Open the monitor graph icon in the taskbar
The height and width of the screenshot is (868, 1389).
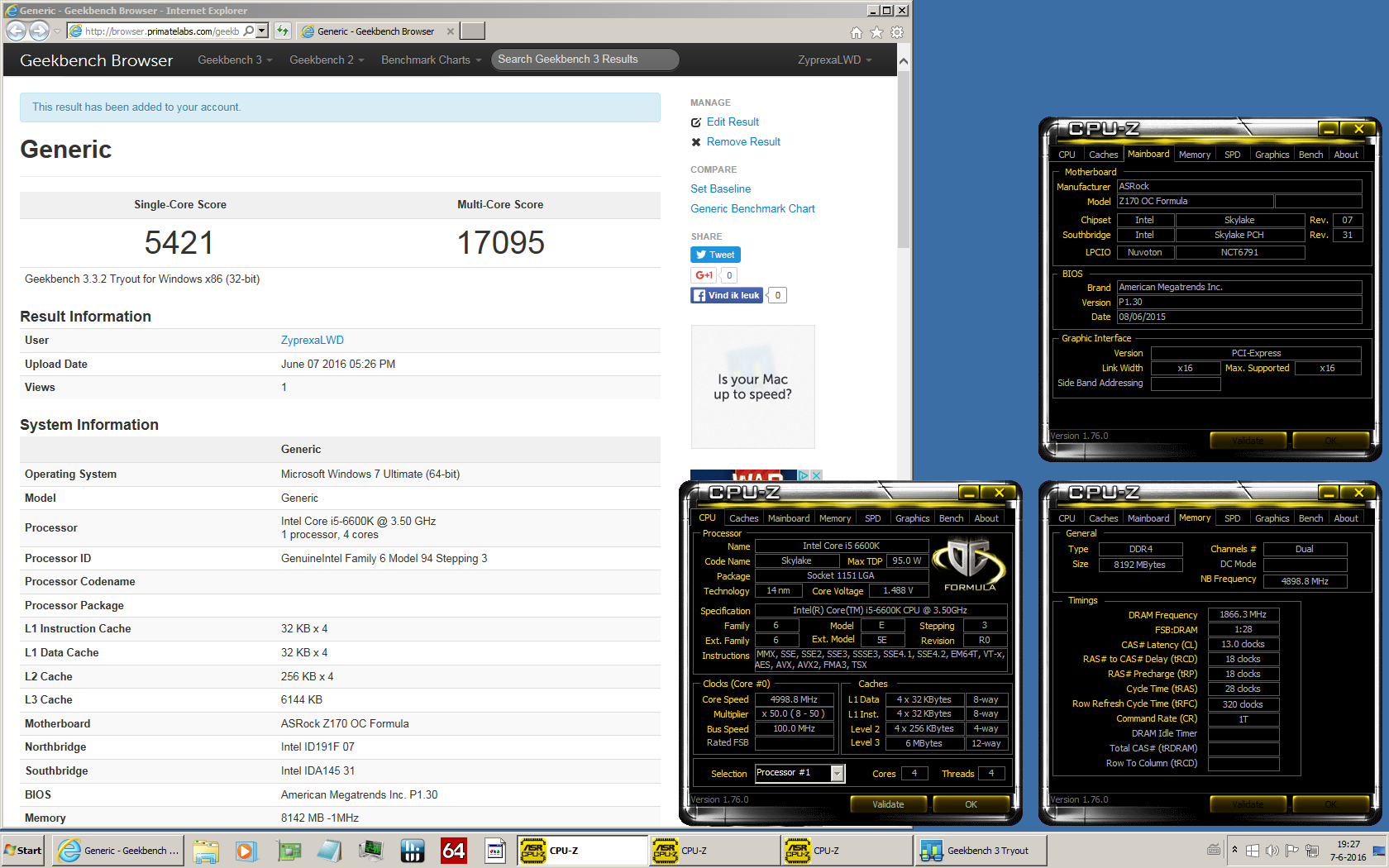tap(370, 850)
